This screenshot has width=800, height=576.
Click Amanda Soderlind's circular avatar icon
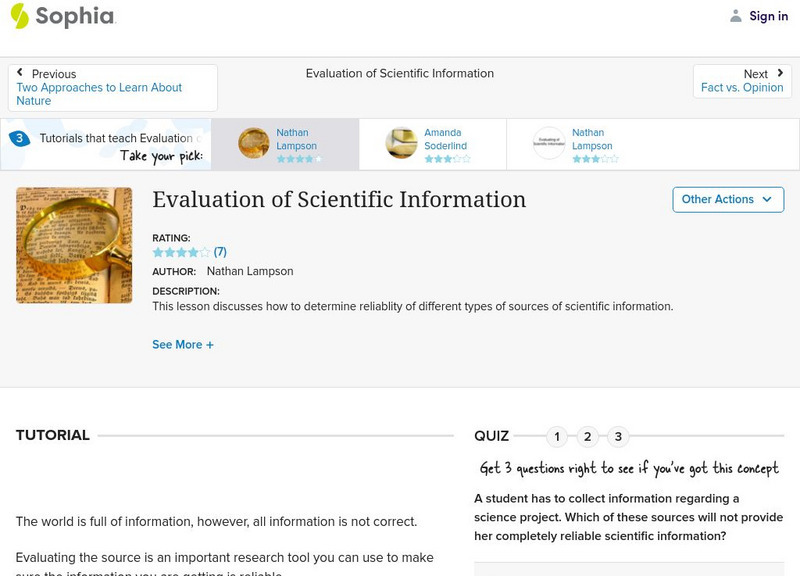[x=401, y=143]
